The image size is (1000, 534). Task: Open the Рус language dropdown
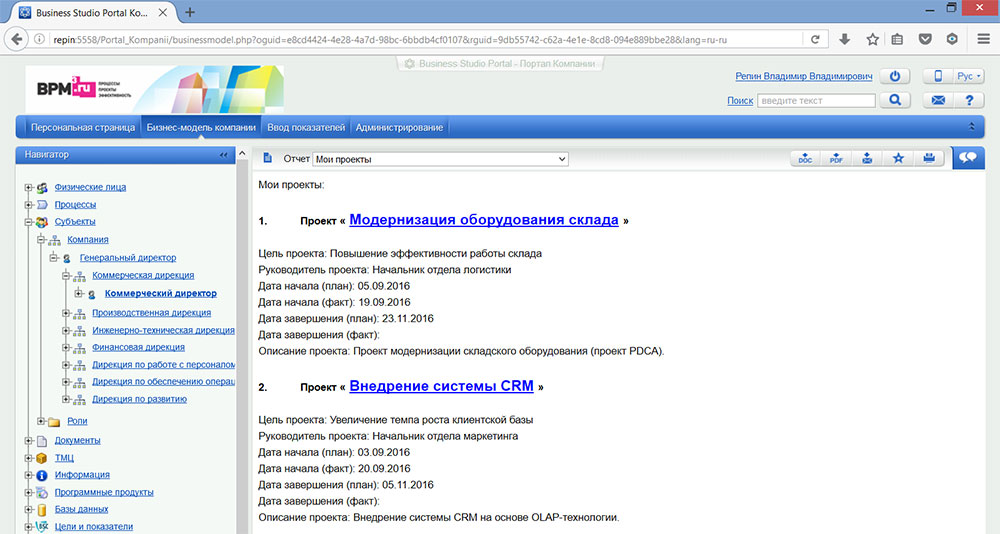point(969,77)
